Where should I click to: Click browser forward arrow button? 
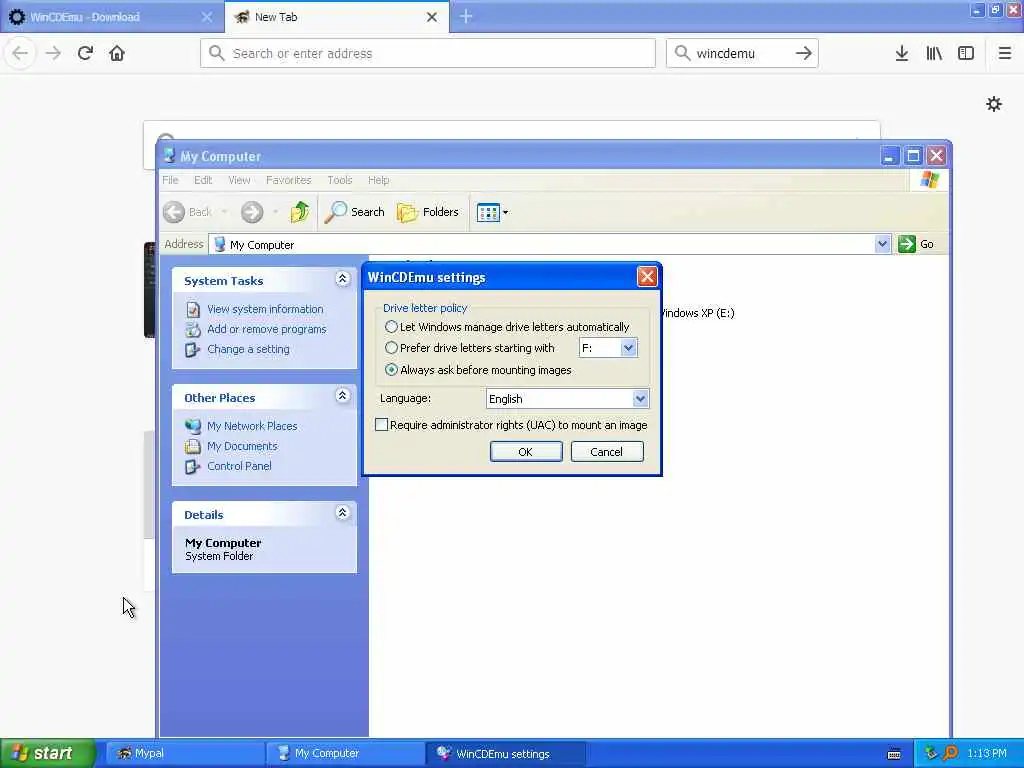click(54, 53)
